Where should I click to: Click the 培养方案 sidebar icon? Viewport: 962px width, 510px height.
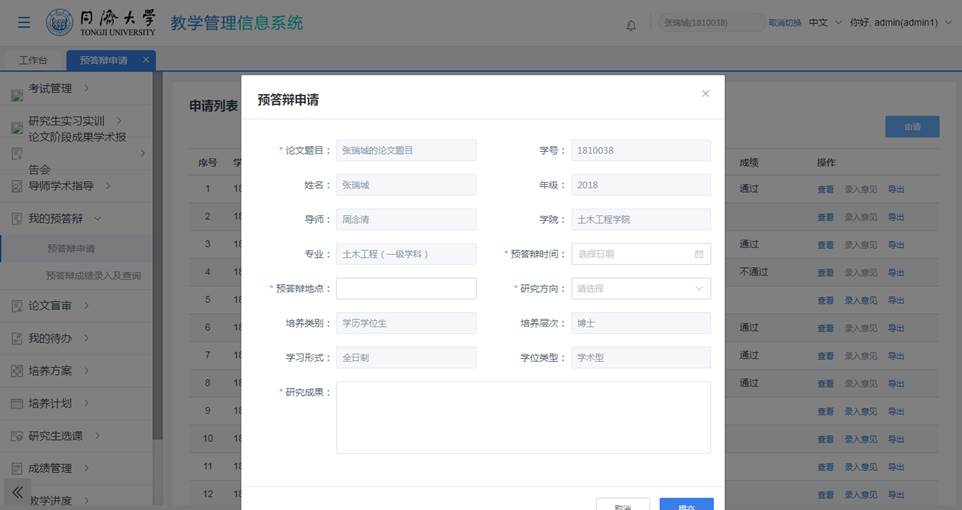17,371
